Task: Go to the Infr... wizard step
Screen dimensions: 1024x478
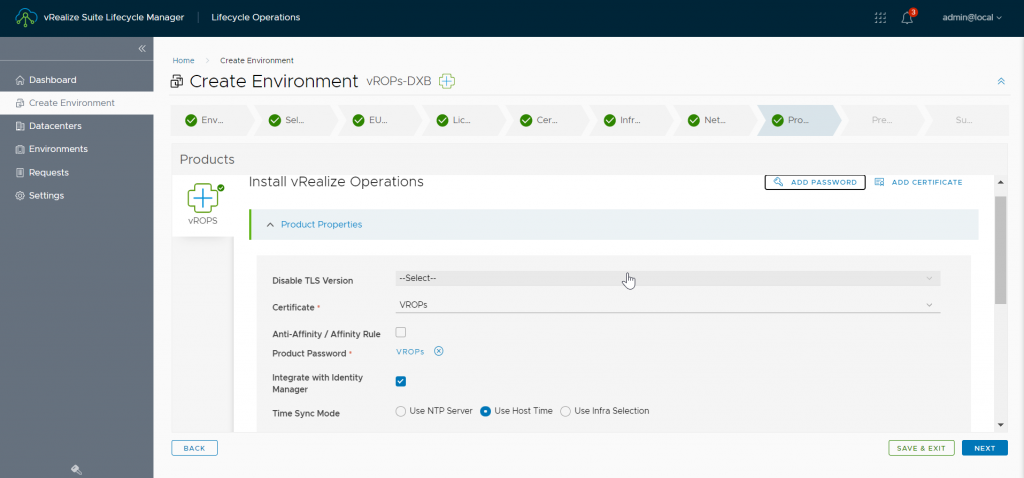Action: tap(630, 120)
